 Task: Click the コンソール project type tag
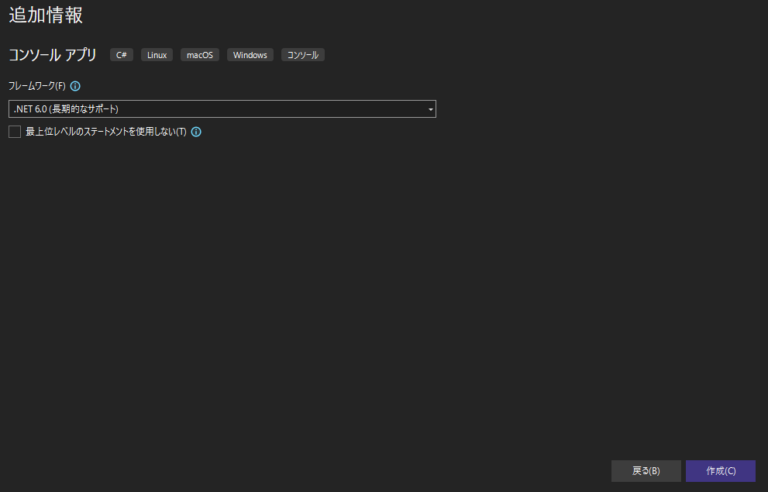pyautogui.click(x=303, y=55)
